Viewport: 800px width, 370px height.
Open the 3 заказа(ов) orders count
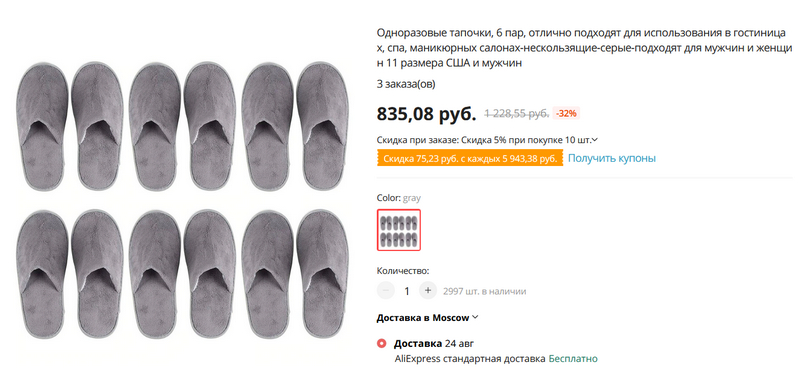406,84
